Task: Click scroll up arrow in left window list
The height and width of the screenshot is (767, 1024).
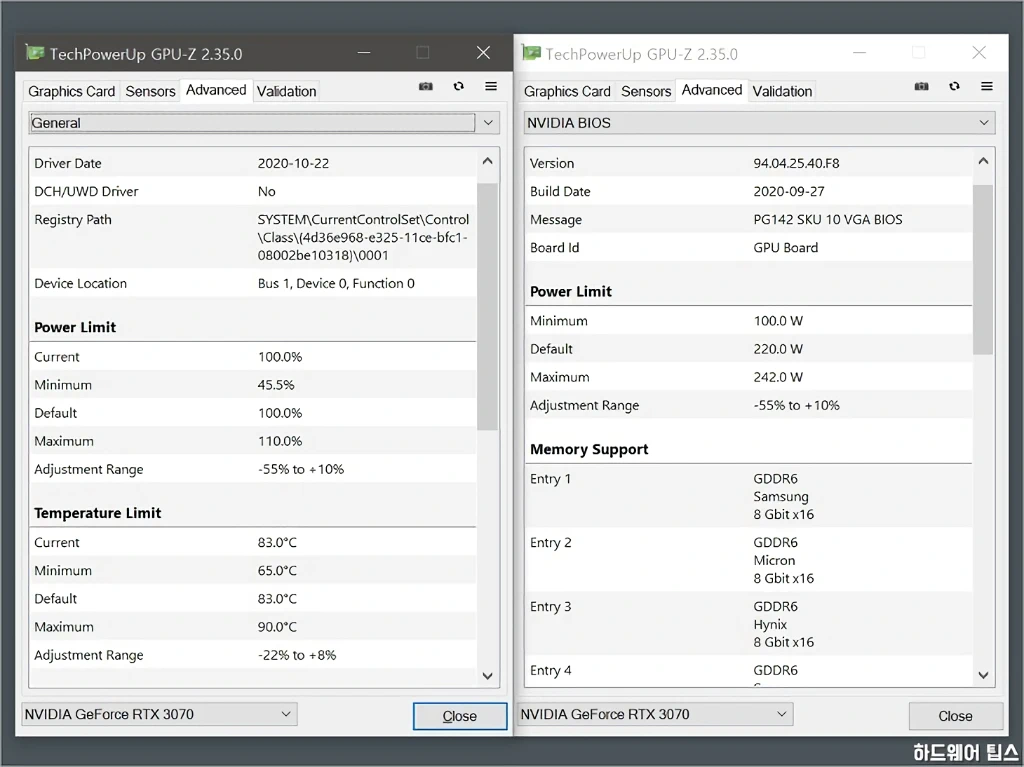Action: click(x=487, y=161)
